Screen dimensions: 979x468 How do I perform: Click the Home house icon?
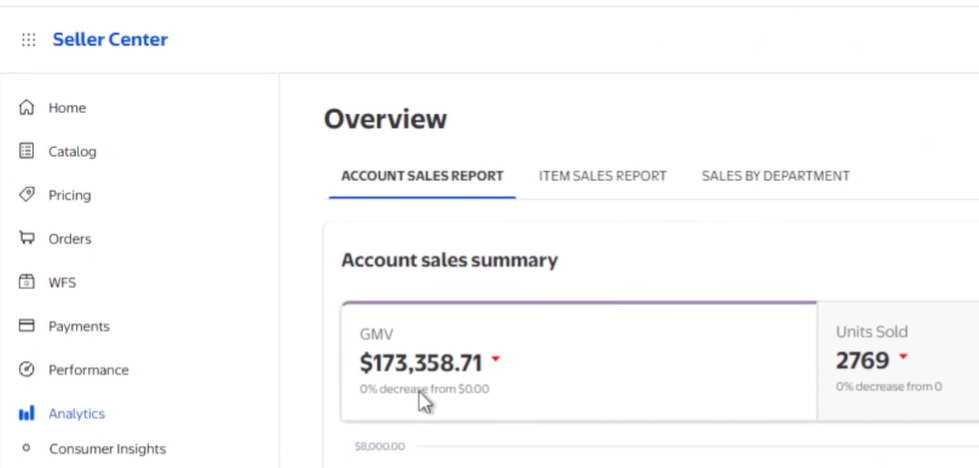28,107
